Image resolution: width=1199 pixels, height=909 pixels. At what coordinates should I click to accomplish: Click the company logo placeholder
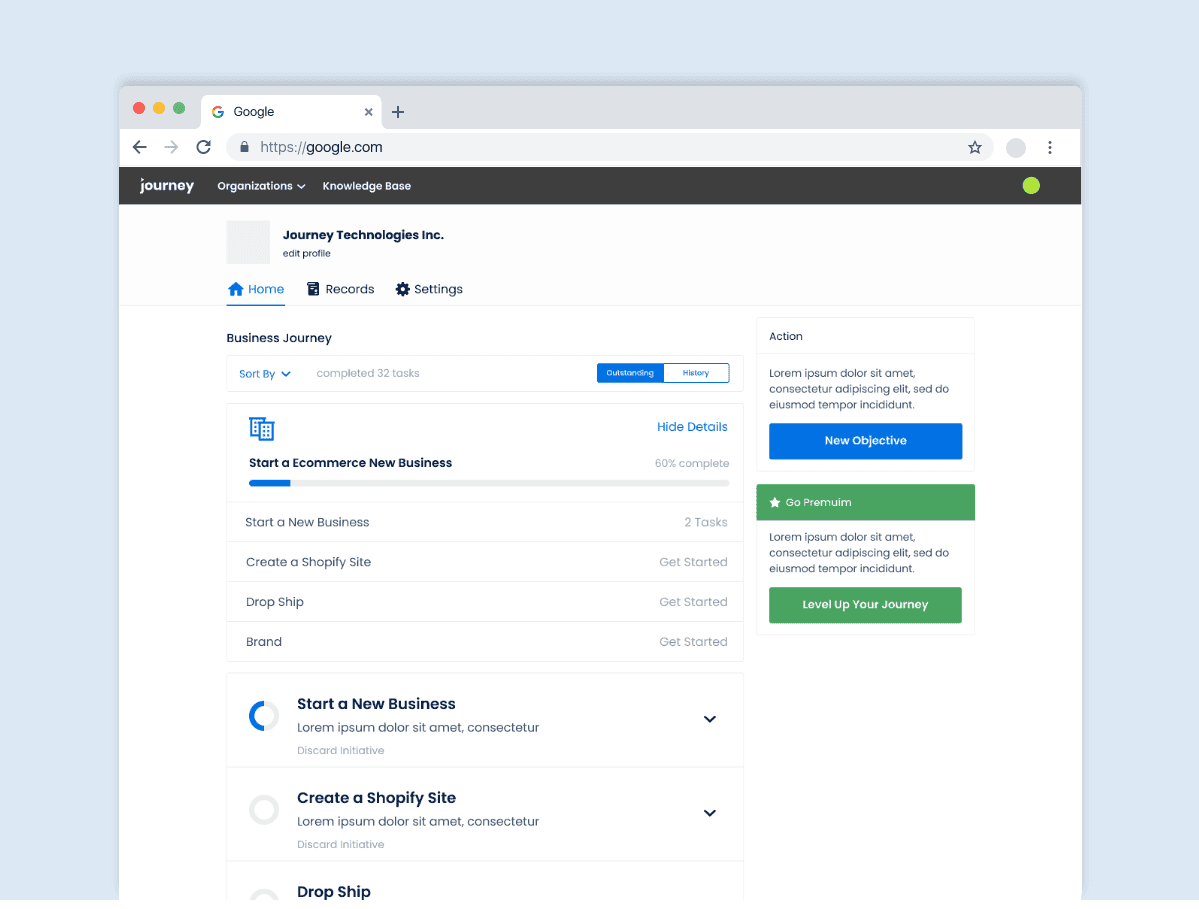click(248, 242)
